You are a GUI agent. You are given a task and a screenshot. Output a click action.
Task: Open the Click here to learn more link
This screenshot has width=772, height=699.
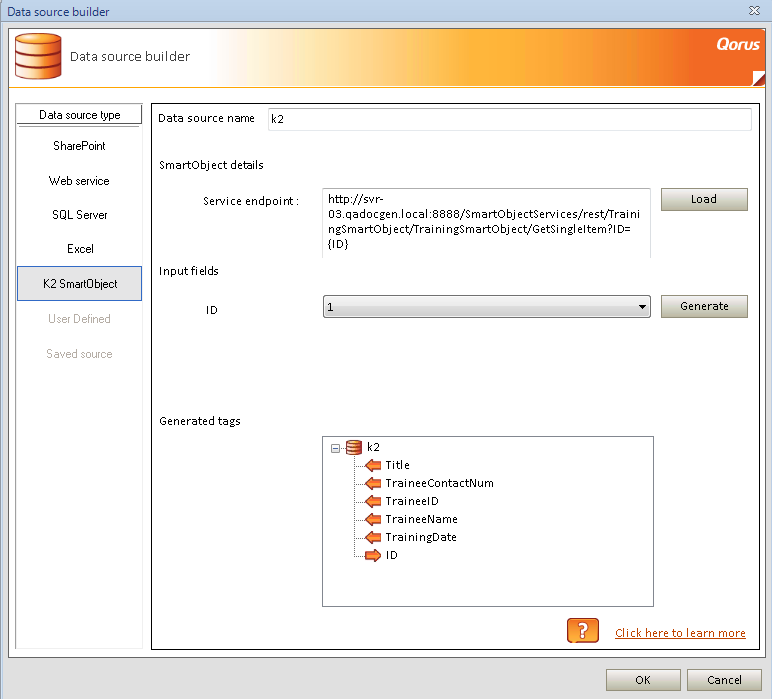(x=680, y=633)
